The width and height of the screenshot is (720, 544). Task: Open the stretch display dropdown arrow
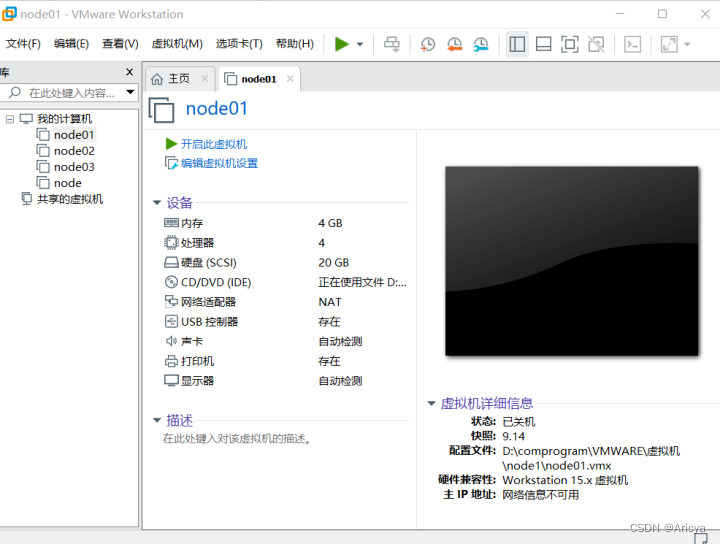pos(687,45)
